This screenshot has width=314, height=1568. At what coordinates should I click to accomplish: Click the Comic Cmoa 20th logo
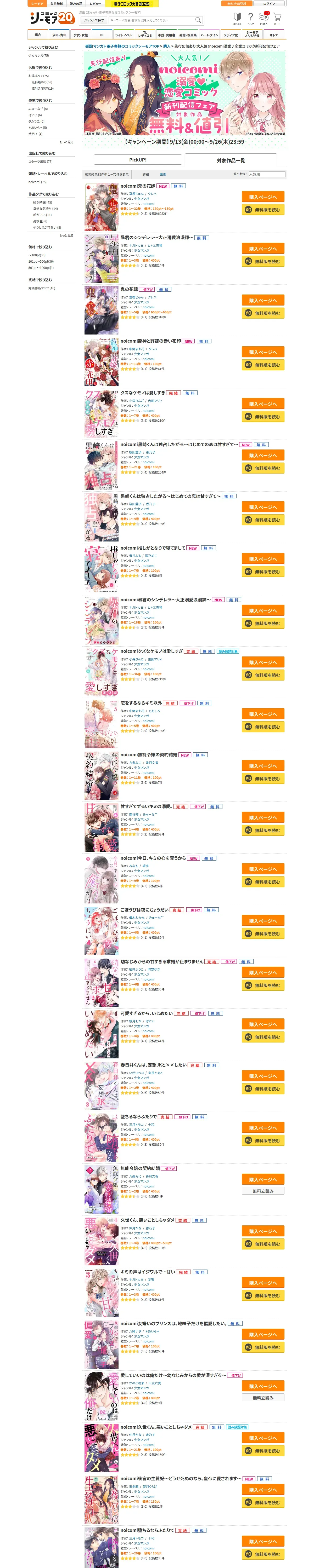pos(52,18)
